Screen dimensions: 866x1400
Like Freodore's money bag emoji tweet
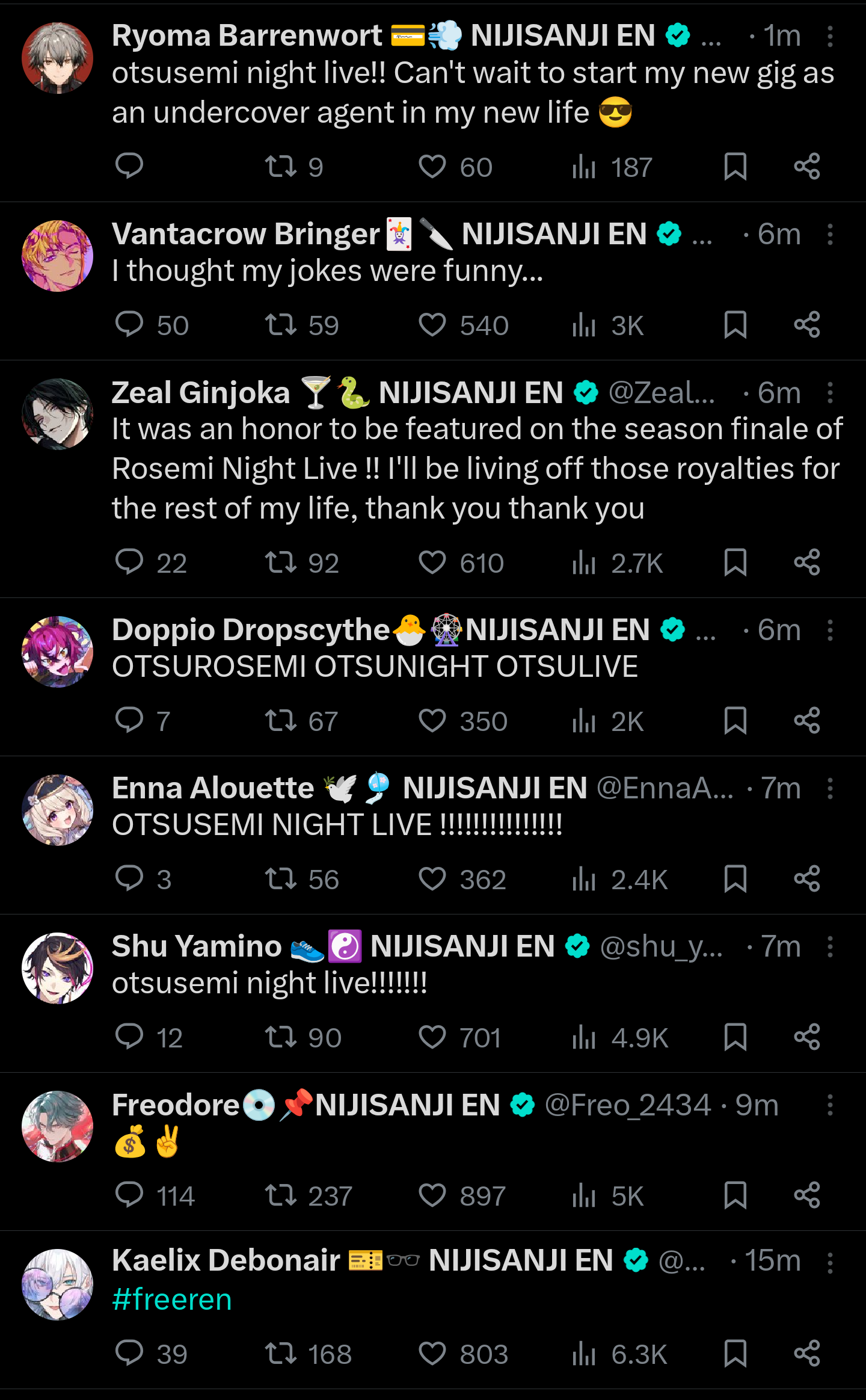(x=432, y=1195)
